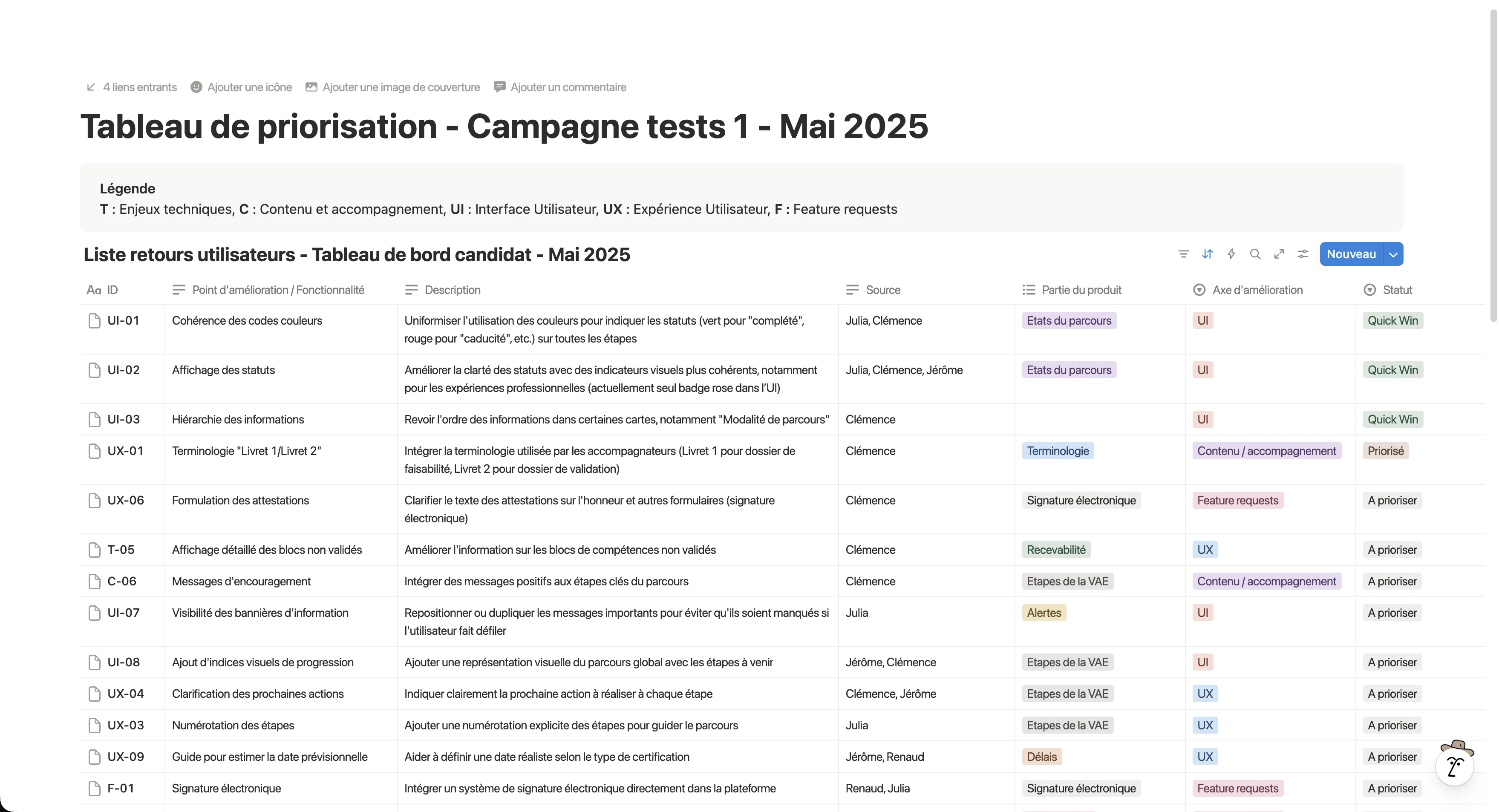Click the Nouveau button

[1351, 254]
